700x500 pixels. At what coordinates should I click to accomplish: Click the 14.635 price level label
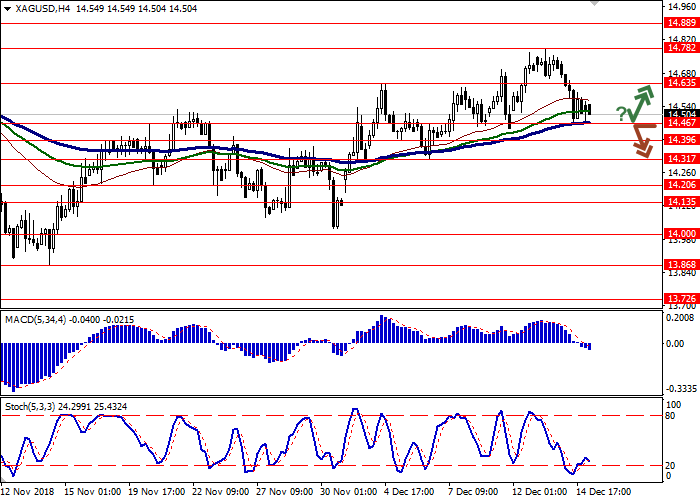[681, 83]
